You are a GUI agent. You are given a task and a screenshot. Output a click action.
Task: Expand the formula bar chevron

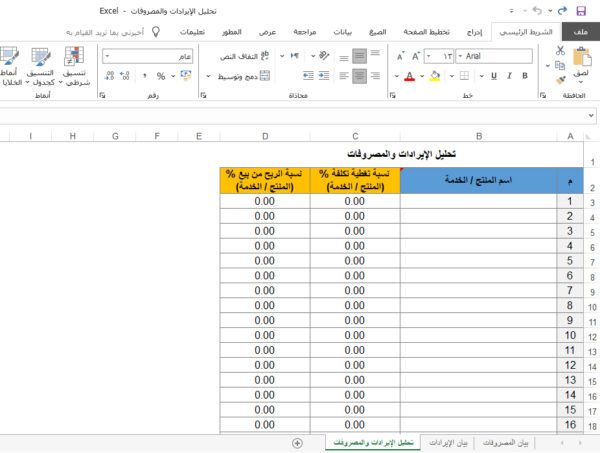click(x=591, y=115)
